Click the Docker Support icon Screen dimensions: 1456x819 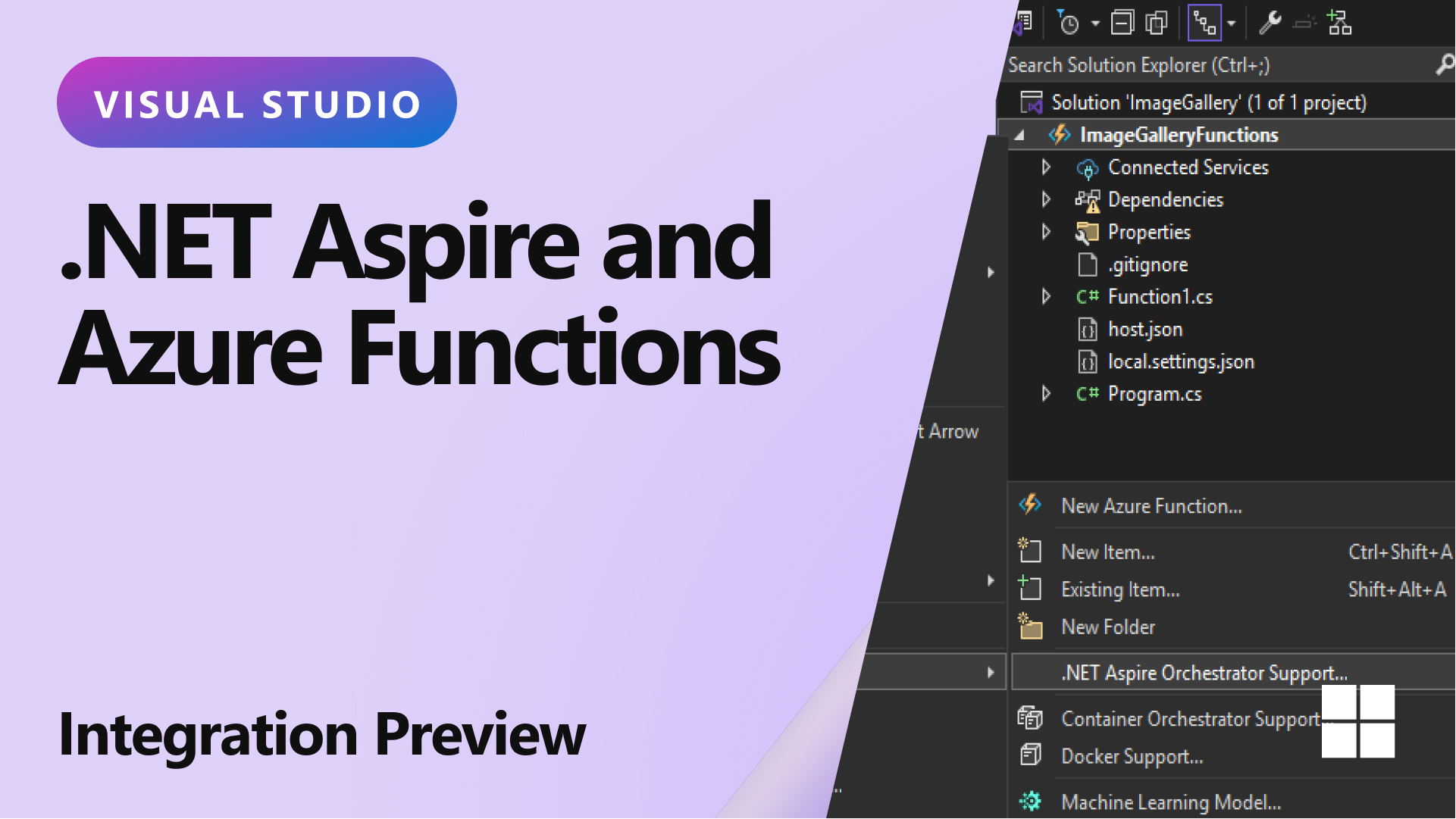pos(1030,755)
